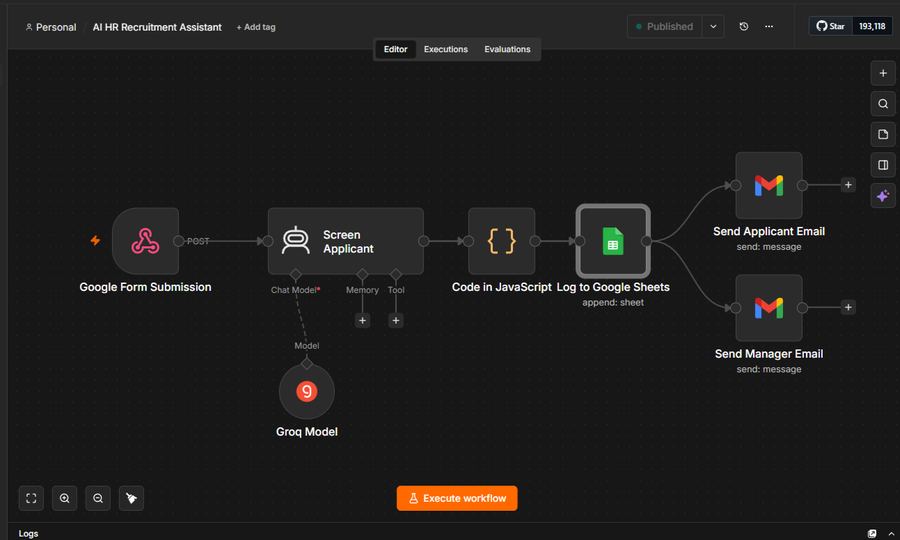
Task: Open the Groq Model node
Action: tap(307, 391)
